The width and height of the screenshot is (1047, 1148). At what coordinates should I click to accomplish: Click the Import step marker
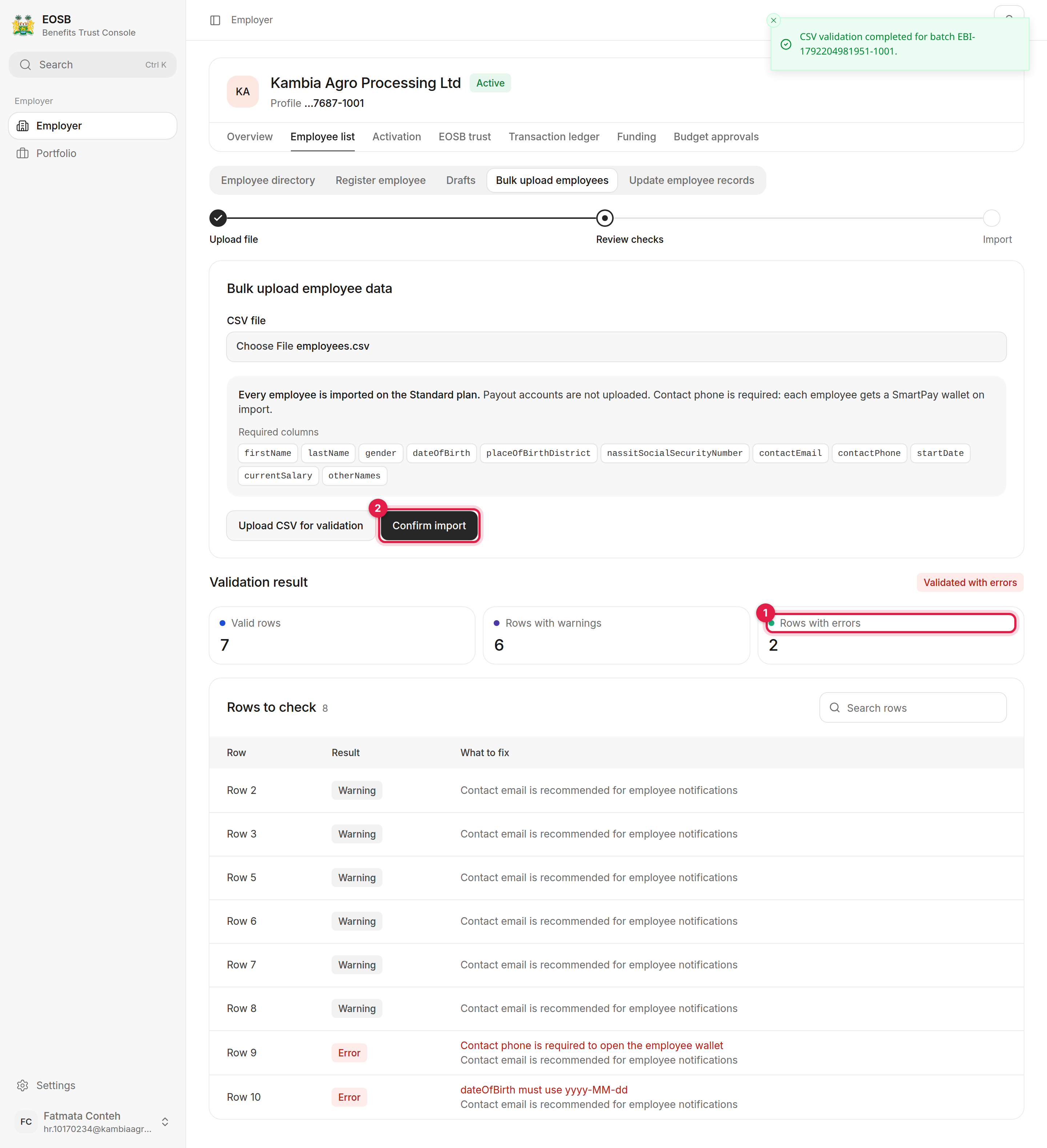point(991,218)
